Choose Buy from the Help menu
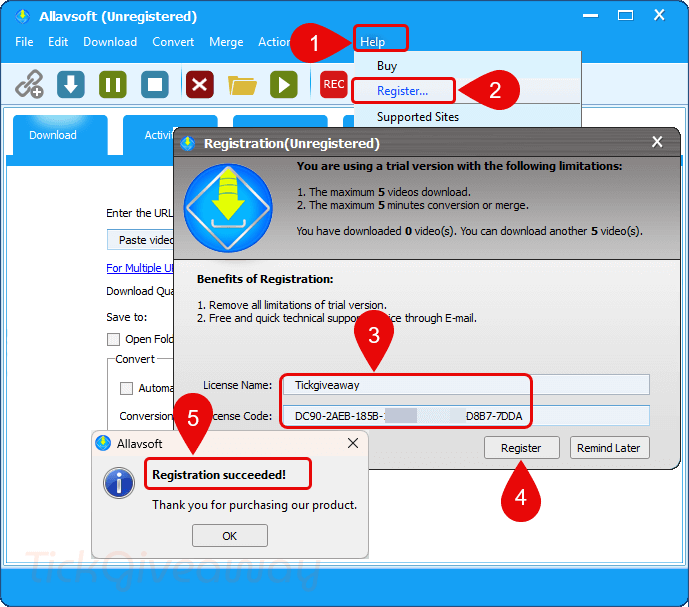The width and height of the screenshot is (689, 607). pyautogui.click(x=468, y=65)
